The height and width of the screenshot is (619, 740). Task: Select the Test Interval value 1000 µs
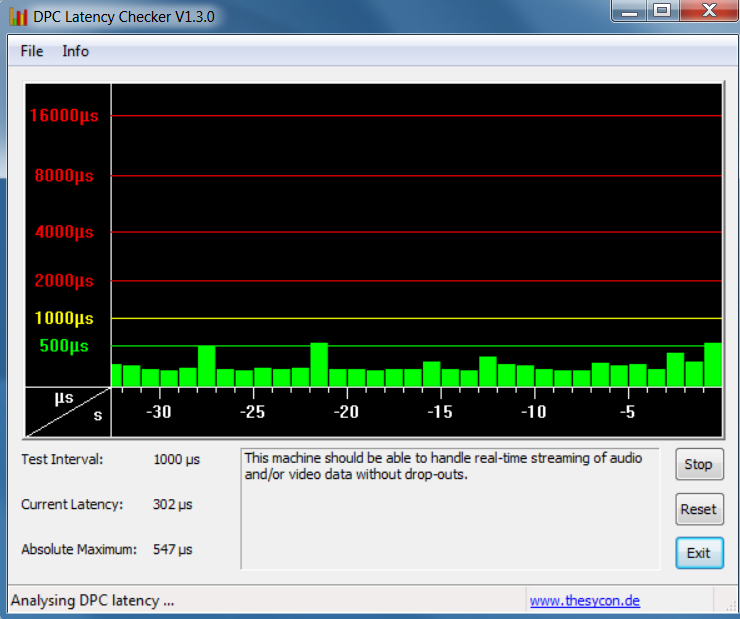coord(176,460)
